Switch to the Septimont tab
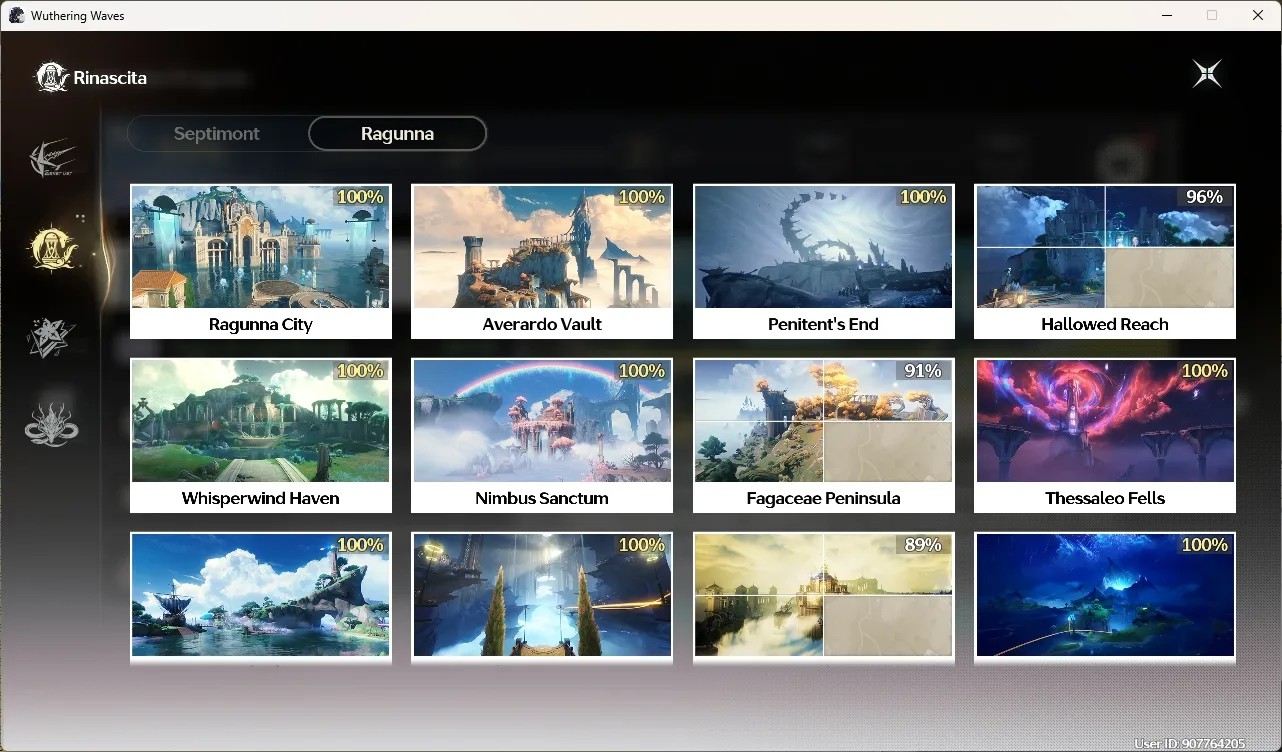 [x=217, y=133]
